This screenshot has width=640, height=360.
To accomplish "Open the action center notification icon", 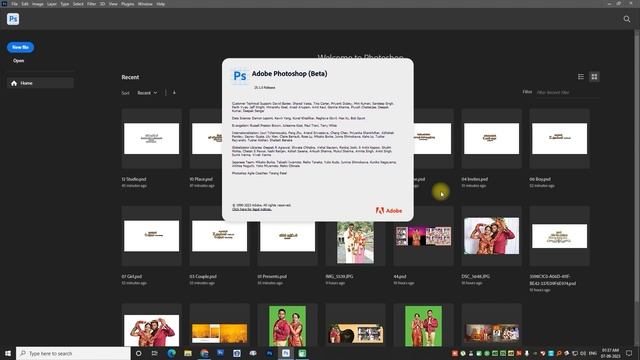I will [x=629, y=353].
